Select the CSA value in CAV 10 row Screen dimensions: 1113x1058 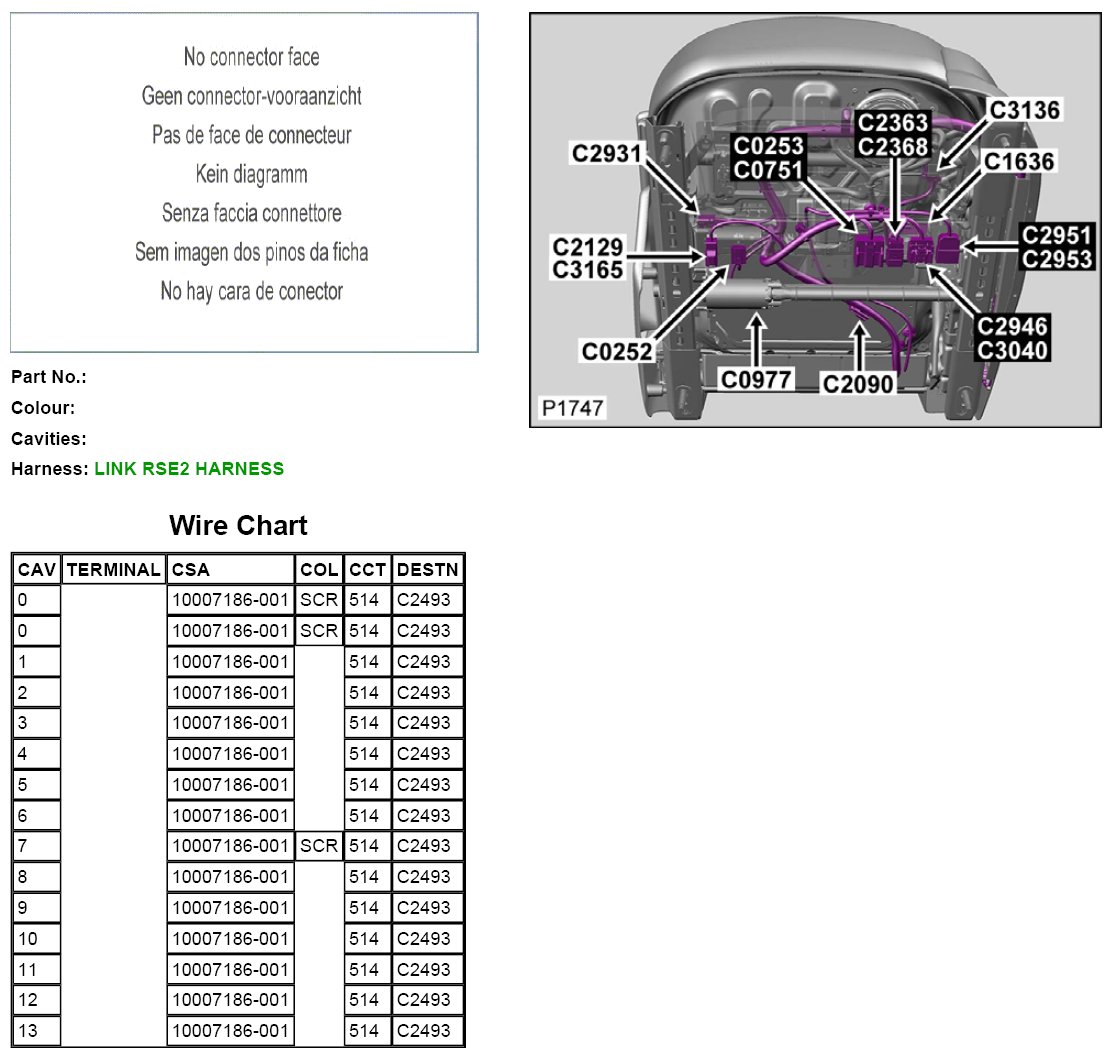click(231, 939)
